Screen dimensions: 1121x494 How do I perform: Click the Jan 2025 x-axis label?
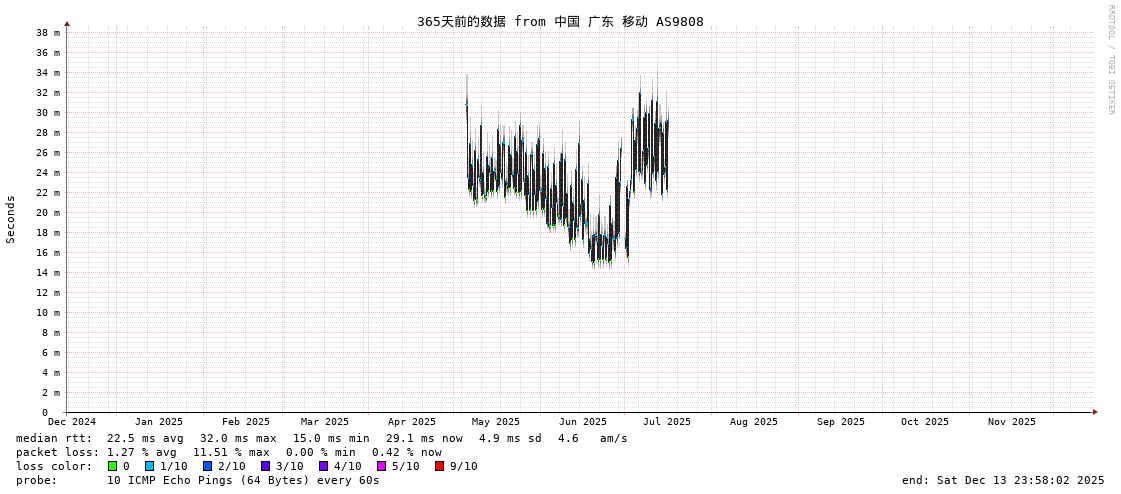[x=159, y=422]
